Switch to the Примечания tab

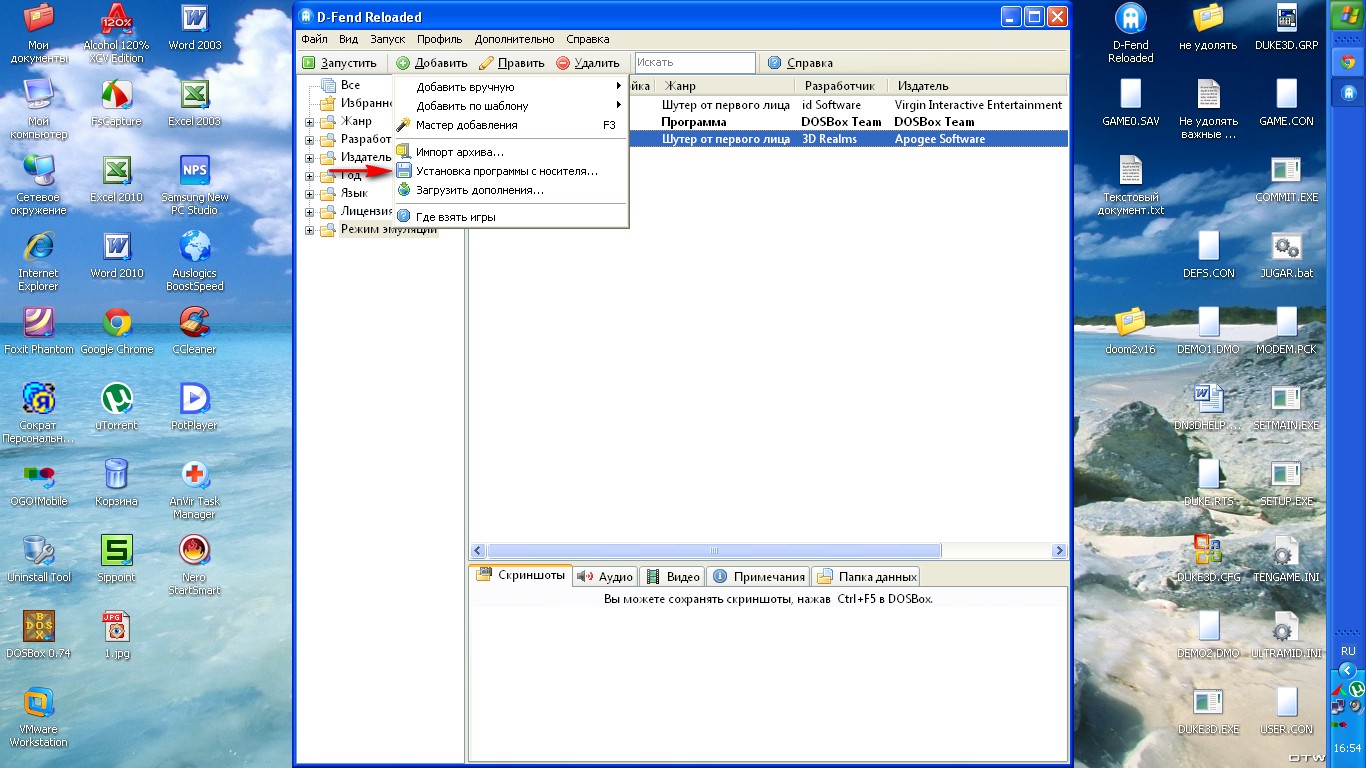[759, 576]
